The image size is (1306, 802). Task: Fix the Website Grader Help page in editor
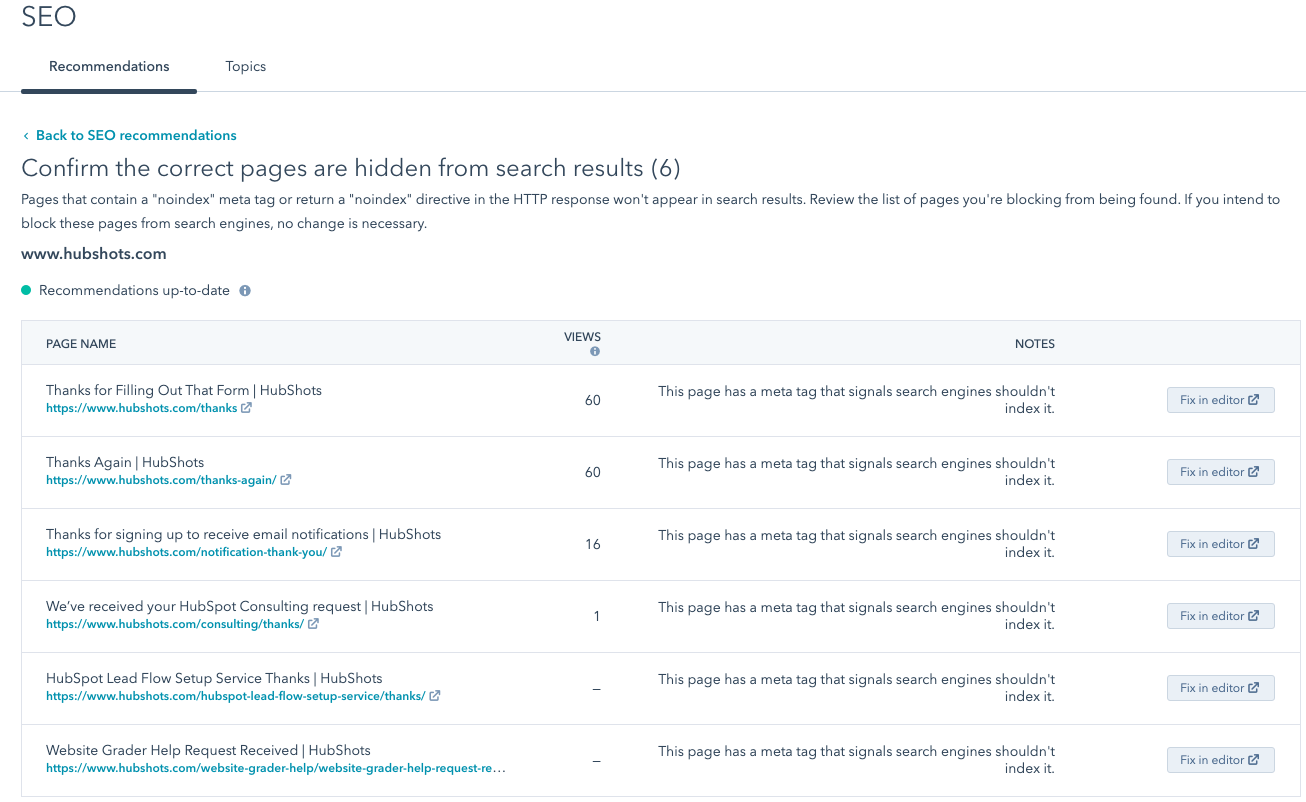coord(1220,760)
